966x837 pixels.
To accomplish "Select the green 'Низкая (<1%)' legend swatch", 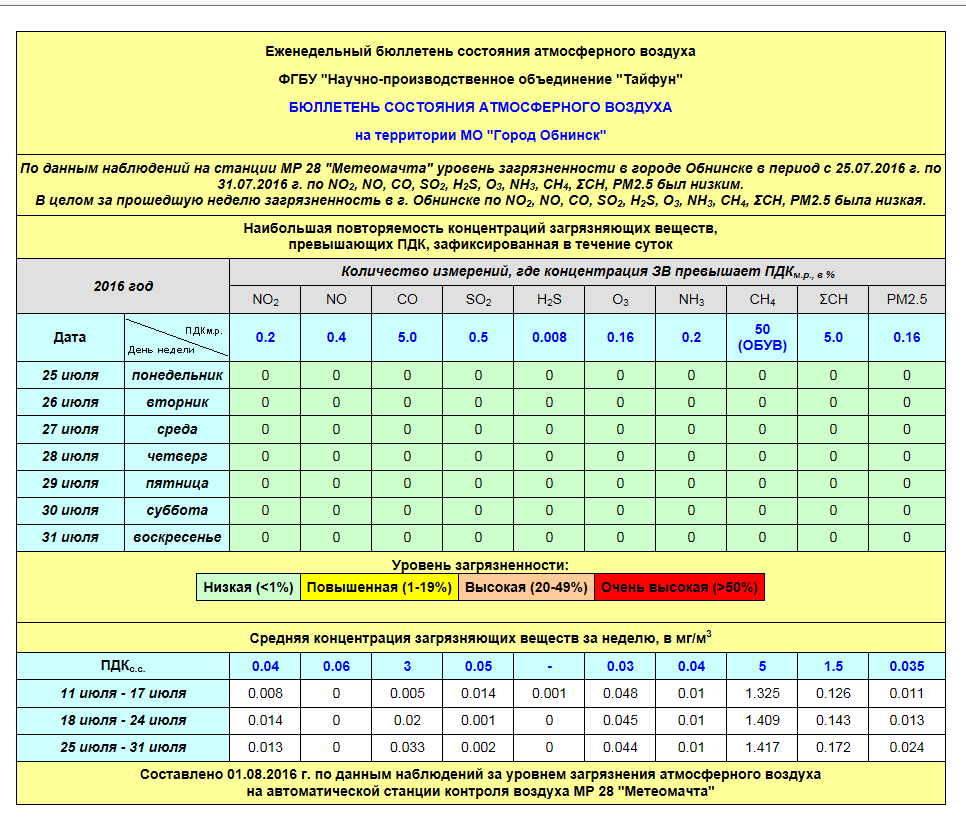I will tap(248, 587).
